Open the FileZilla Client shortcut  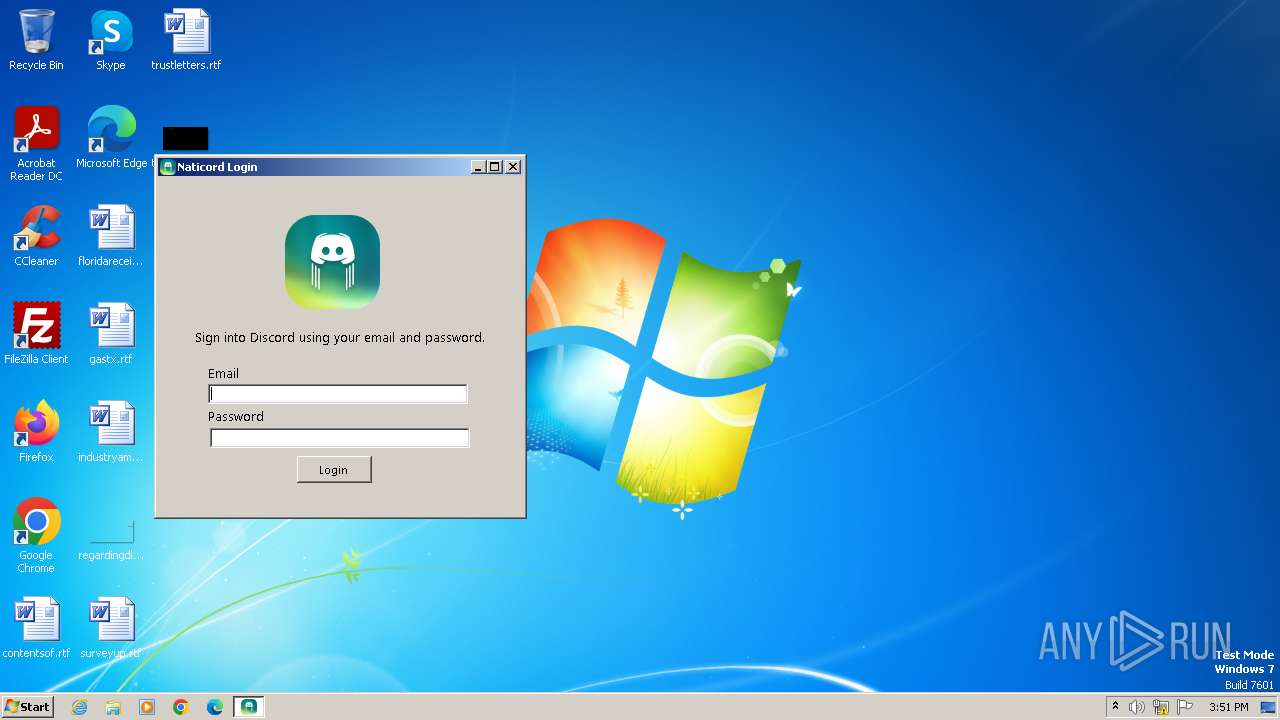click(x=36, y=334)
